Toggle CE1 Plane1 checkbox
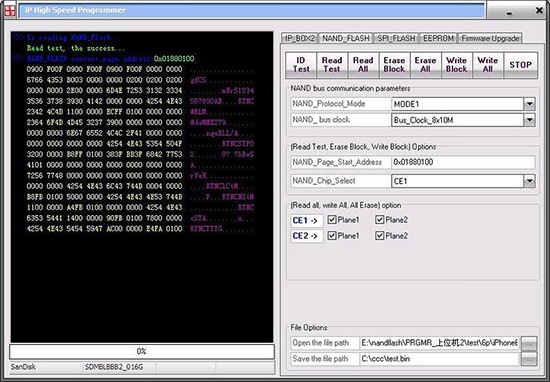The height and width of the screenshot is (382, 550). (x=331, y=220)
